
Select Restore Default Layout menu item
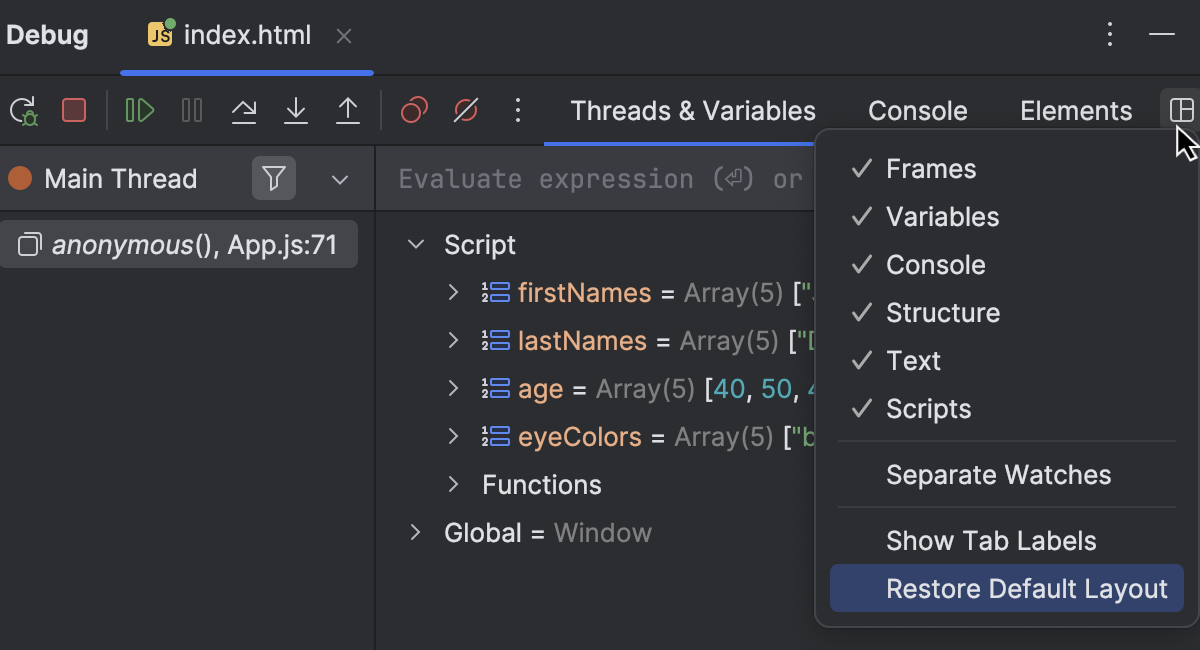point(1026,589)
